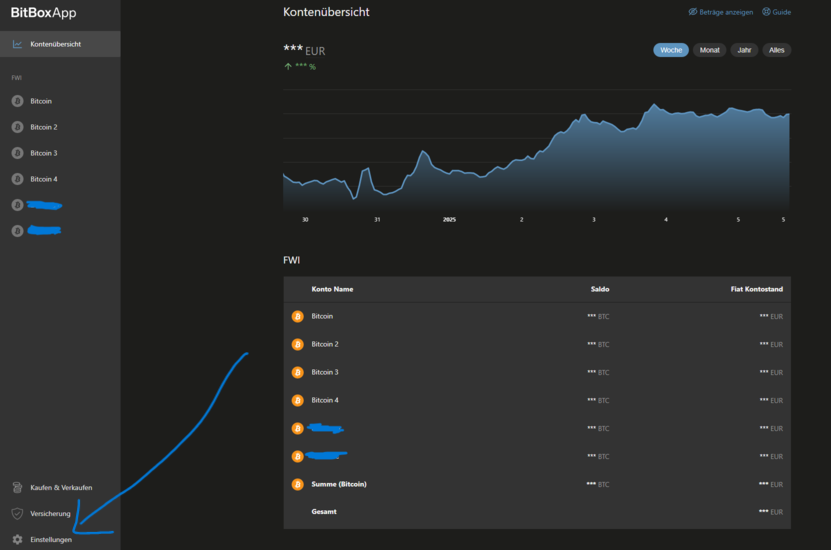
Task: Open Bitcoin 3 row in FWI table
Action: [x=537, y=372]
